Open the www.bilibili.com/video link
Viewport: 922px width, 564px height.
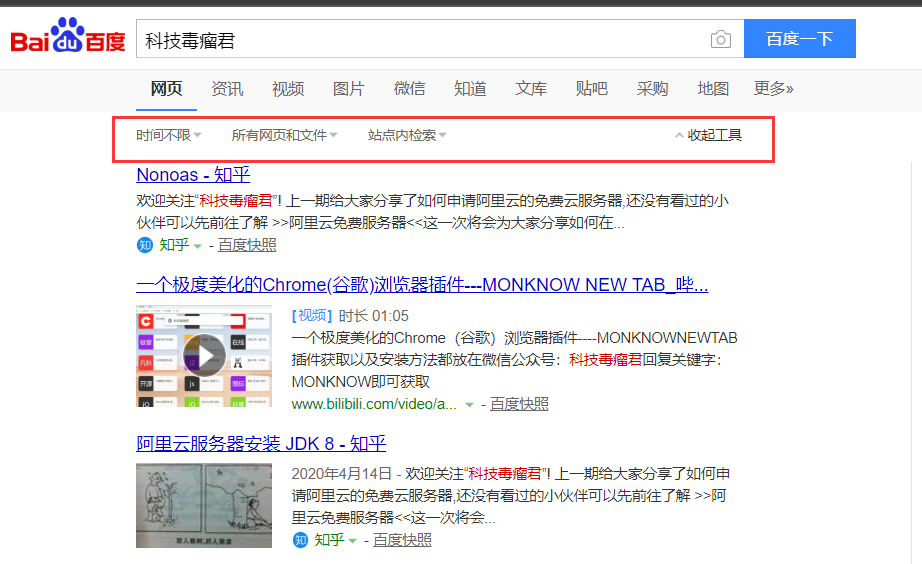(374, 404)
